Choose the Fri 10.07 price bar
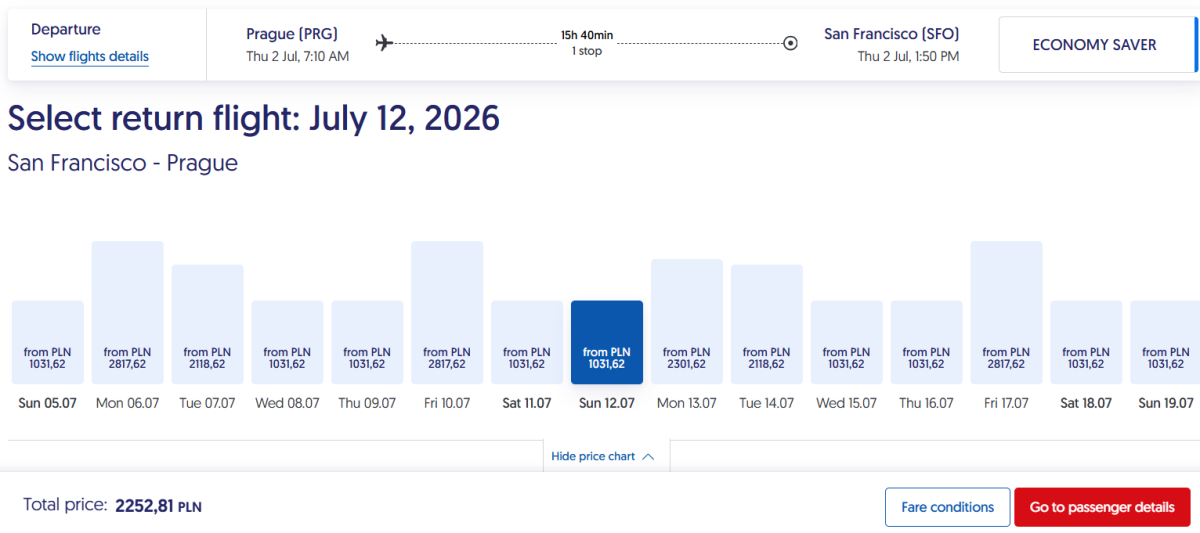The width and height of the screenshot is (1200, 533). tap(447, 312)
